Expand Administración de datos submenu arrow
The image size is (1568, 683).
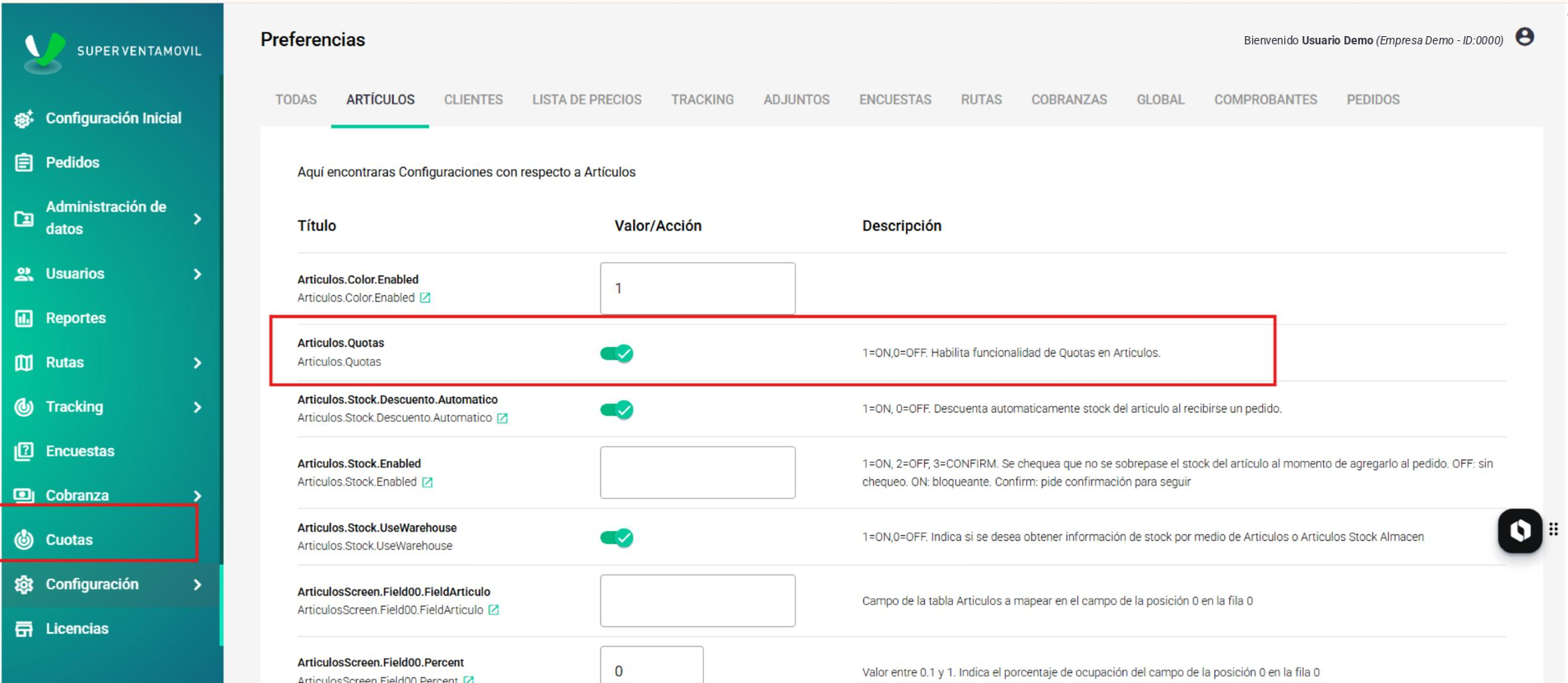[197, 219]
